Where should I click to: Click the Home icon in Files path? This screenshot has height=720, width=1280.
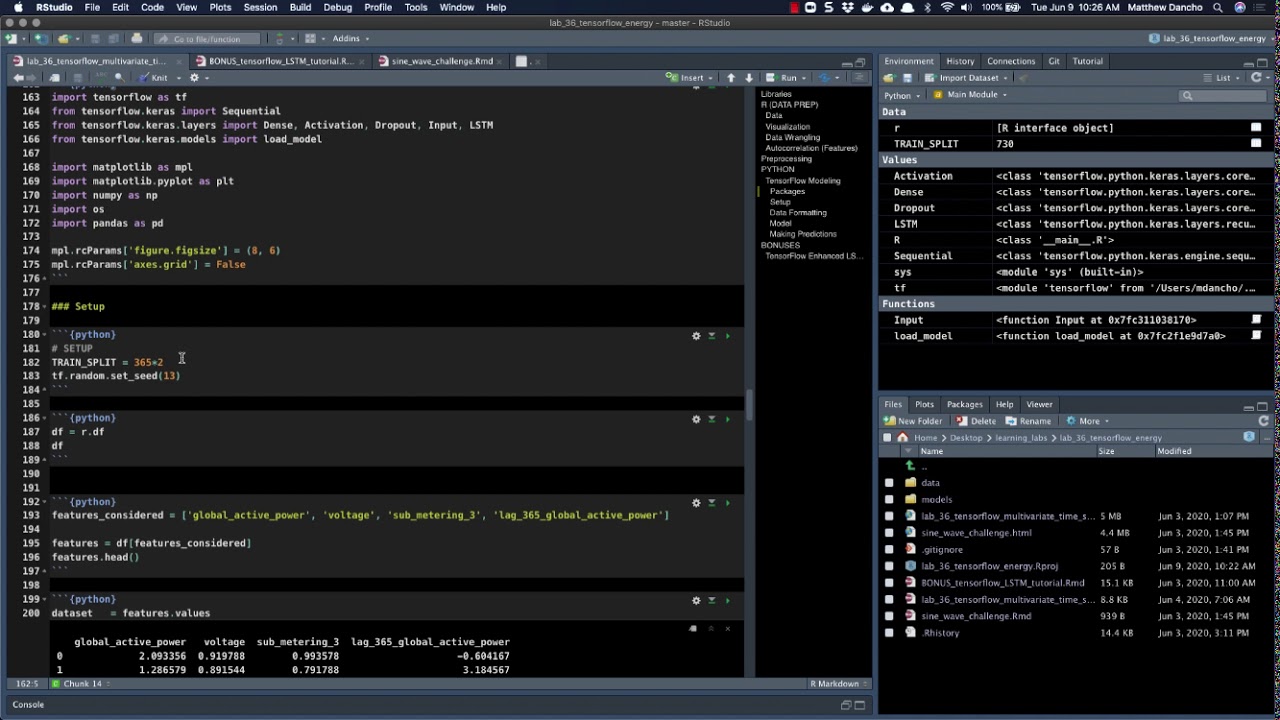903,438
